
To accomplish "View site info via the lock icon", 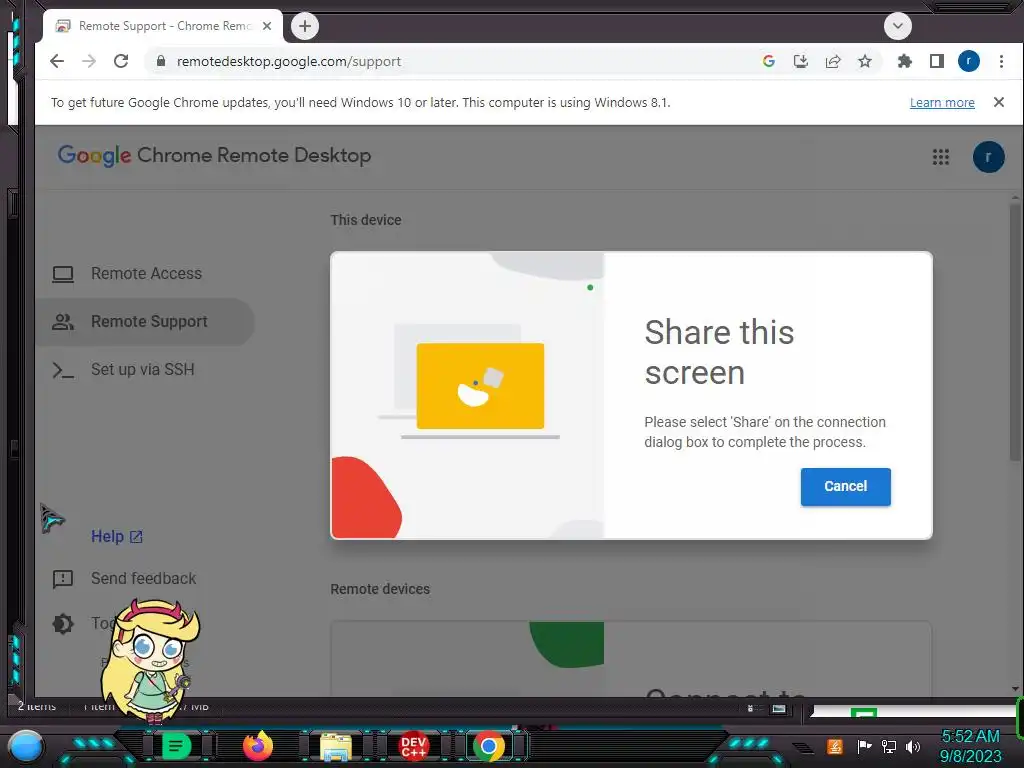I will point(161,61).
